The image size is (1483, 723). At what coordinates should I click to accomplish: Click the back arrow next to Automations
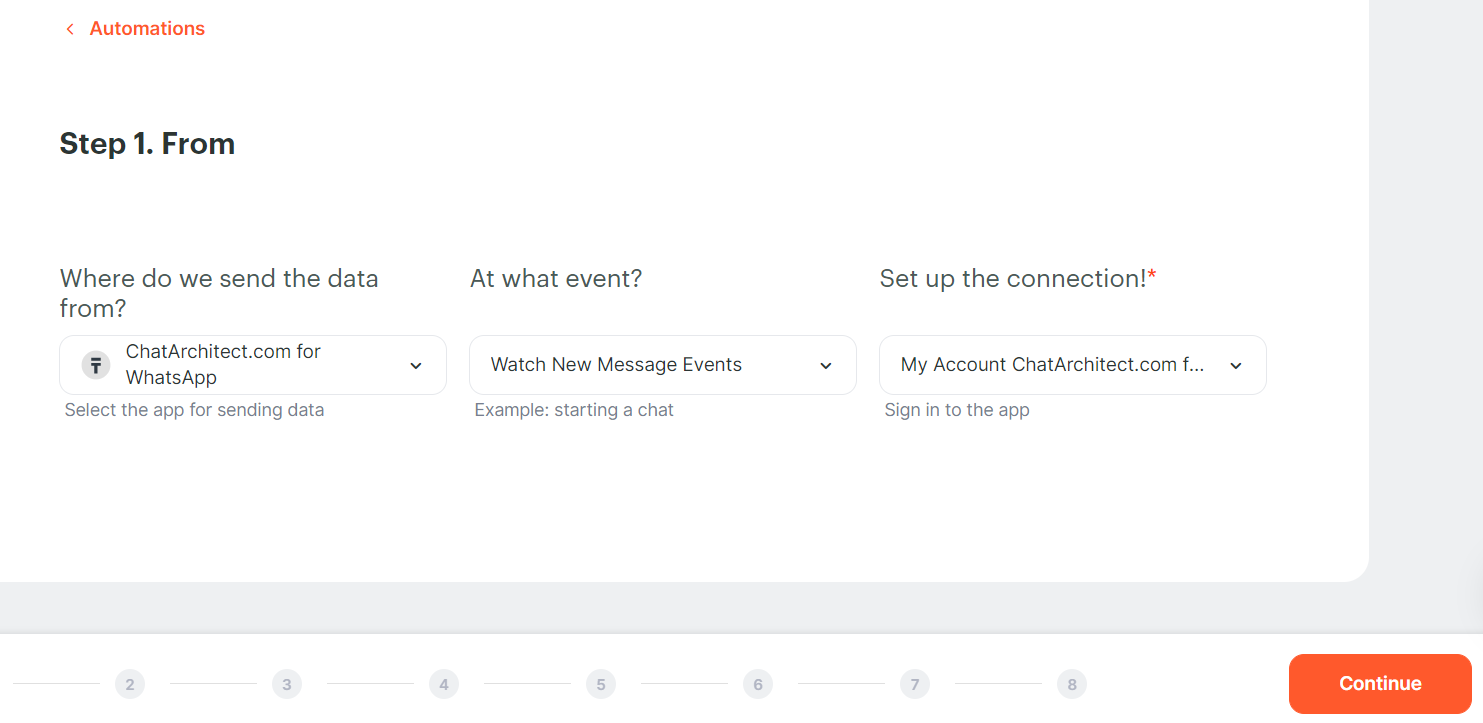tap(69, 29)
